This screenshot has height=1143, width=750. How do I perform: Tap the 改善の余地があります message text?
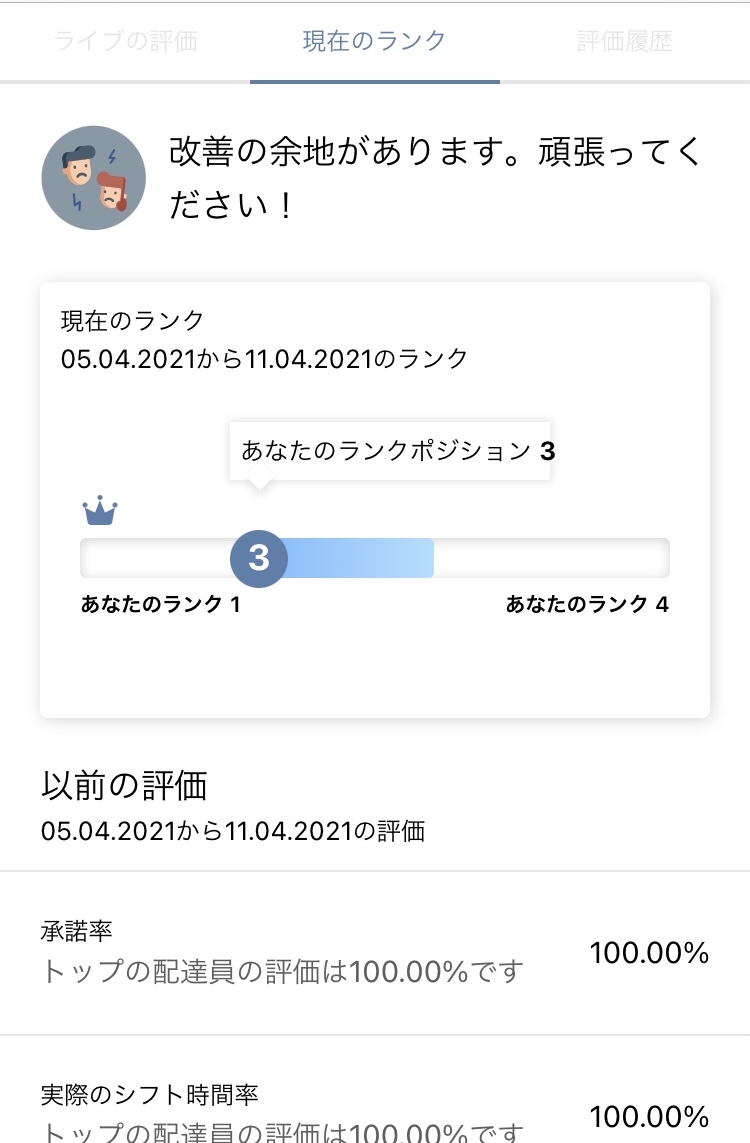tap(436, 179)
